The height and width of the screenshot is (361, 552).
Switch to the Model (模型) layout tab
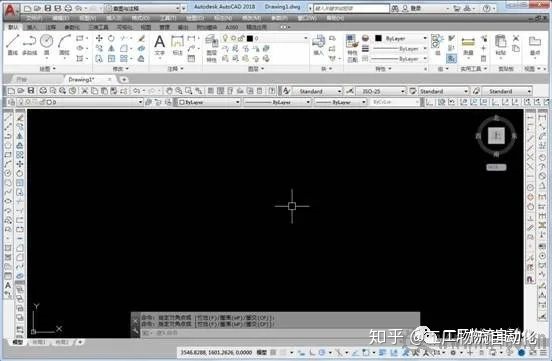(17, 342)
